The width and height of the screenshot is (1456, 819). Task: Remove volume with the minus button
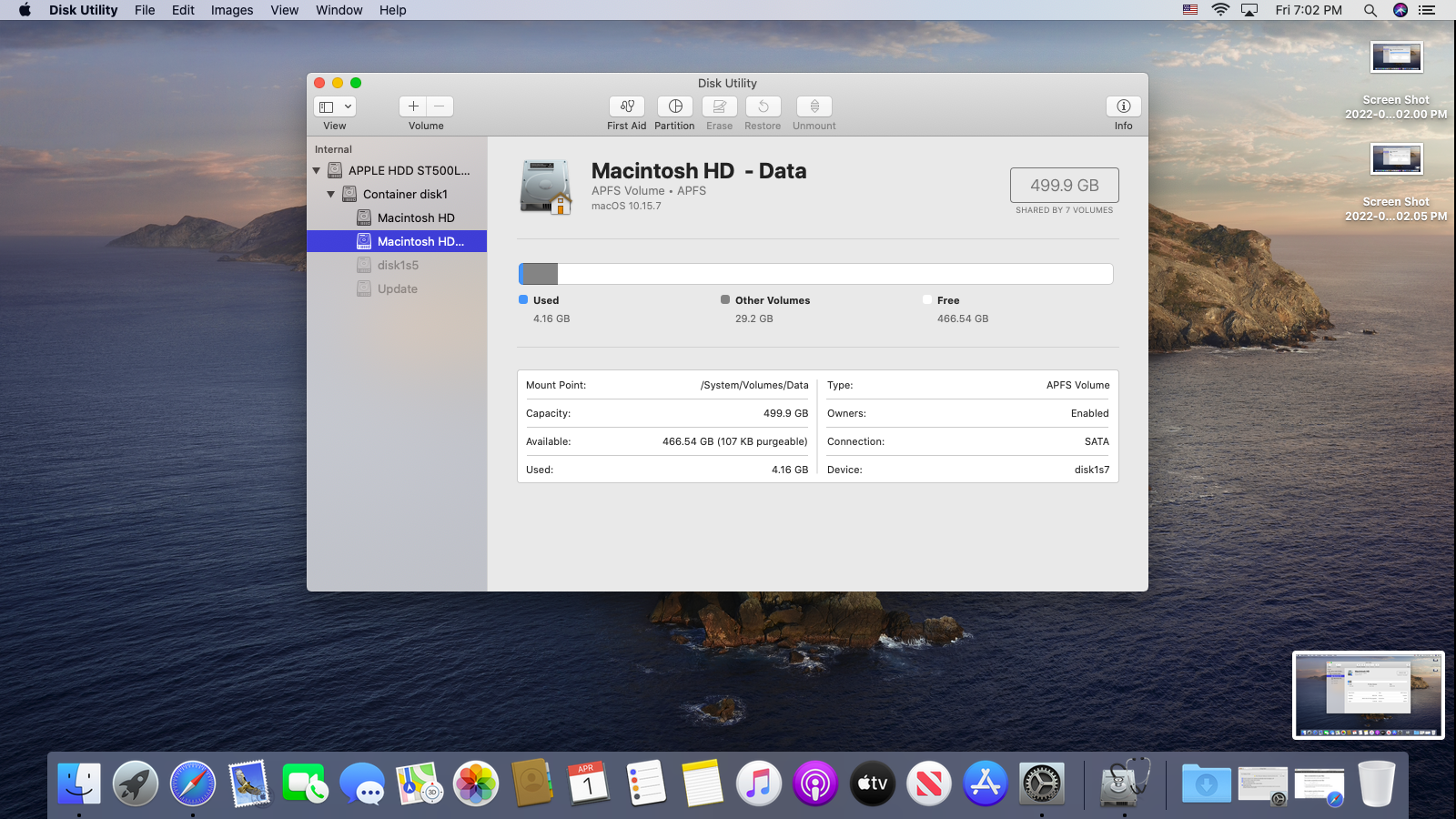click(x=440, y=106)
